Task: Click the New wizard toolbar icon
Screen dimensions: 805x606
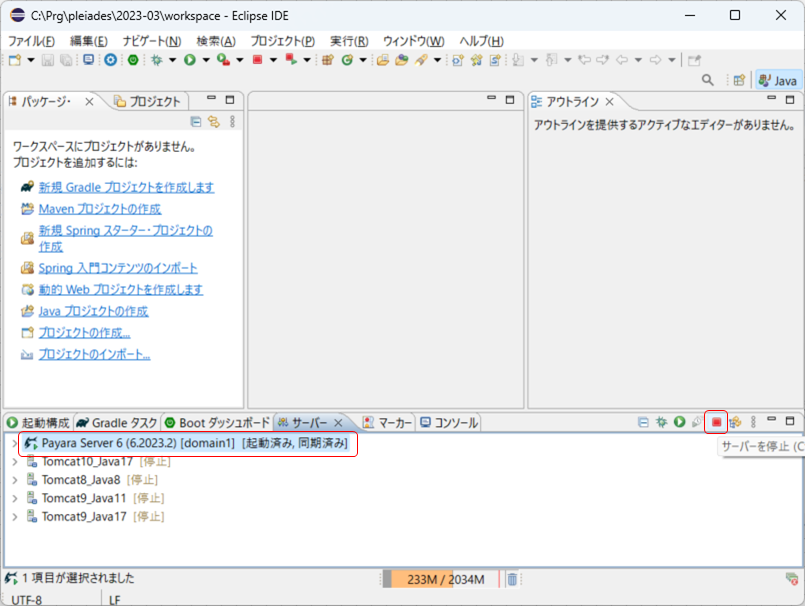Action: point(15,60)
